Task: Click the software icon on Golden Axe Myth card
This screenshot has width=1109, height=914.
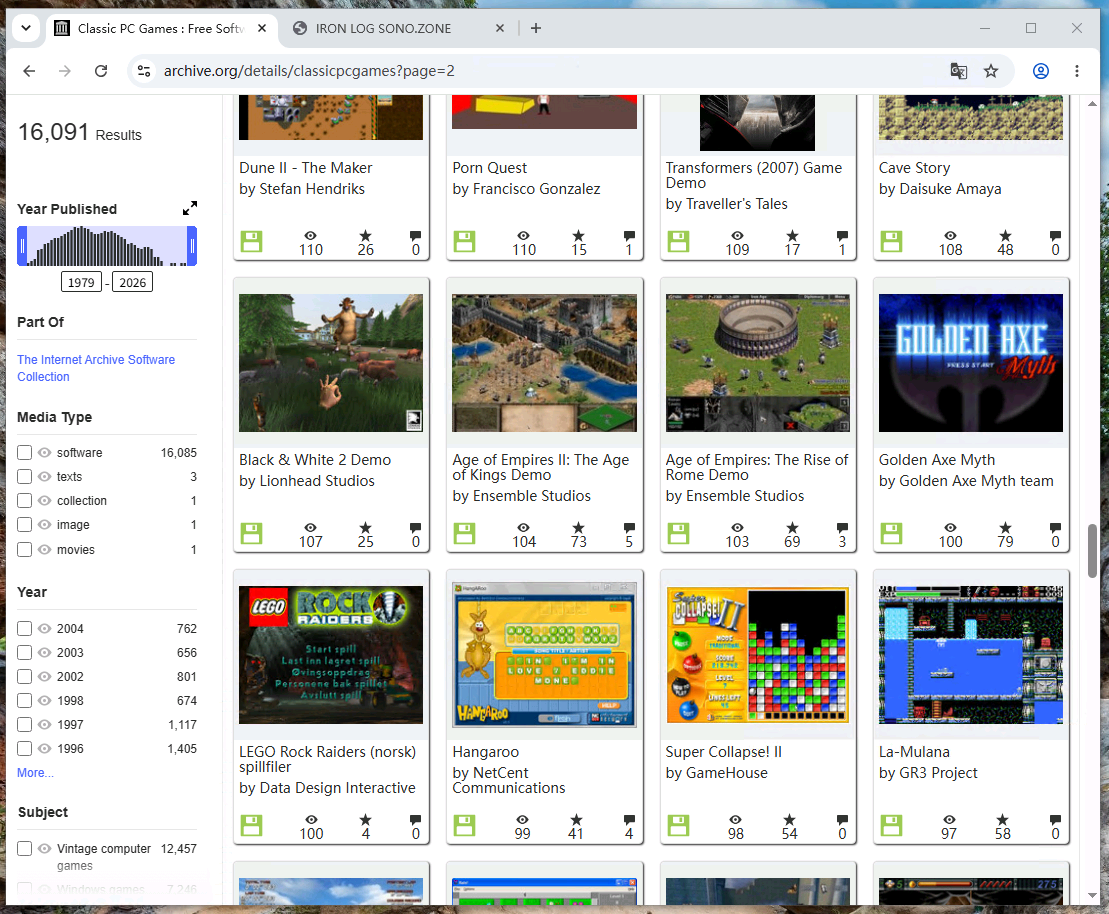Action: tap(891, 533)
